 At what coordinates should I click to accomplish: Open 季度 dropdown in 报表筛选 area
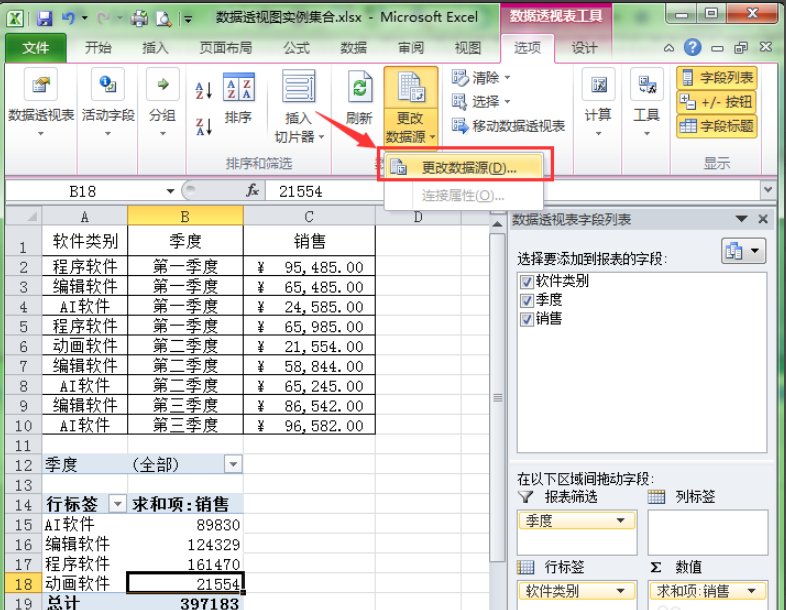(621, 521)
